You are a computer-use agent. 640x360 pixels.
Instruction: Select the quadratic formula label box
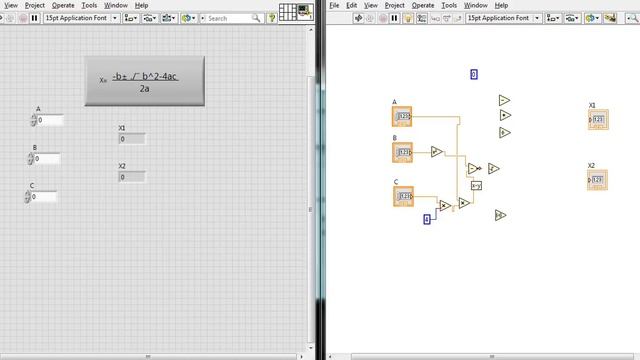(144, 82)
